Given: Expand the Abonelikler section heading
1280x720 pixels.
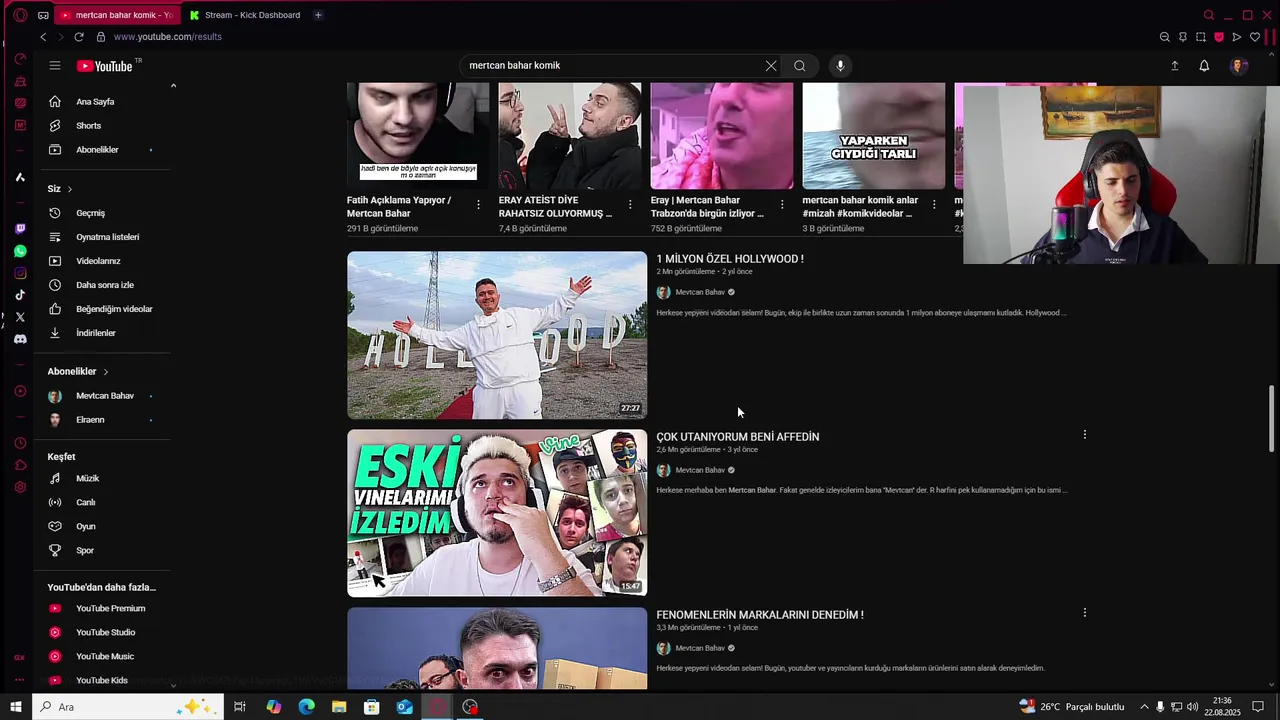Looking at the screenshot, I should pyautogui.click(x=78, y=372).
